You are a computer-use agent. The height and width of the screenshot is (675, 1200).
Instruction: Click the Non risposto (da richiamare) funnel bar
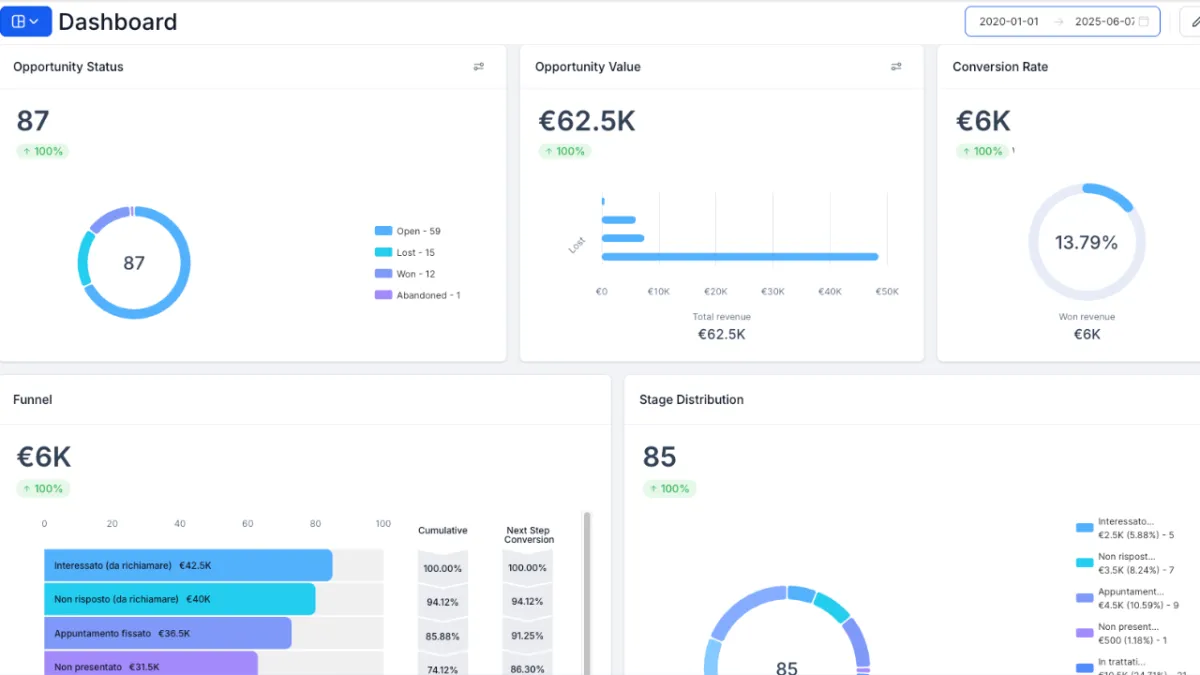pyautogui.click(x=180, y=599)
